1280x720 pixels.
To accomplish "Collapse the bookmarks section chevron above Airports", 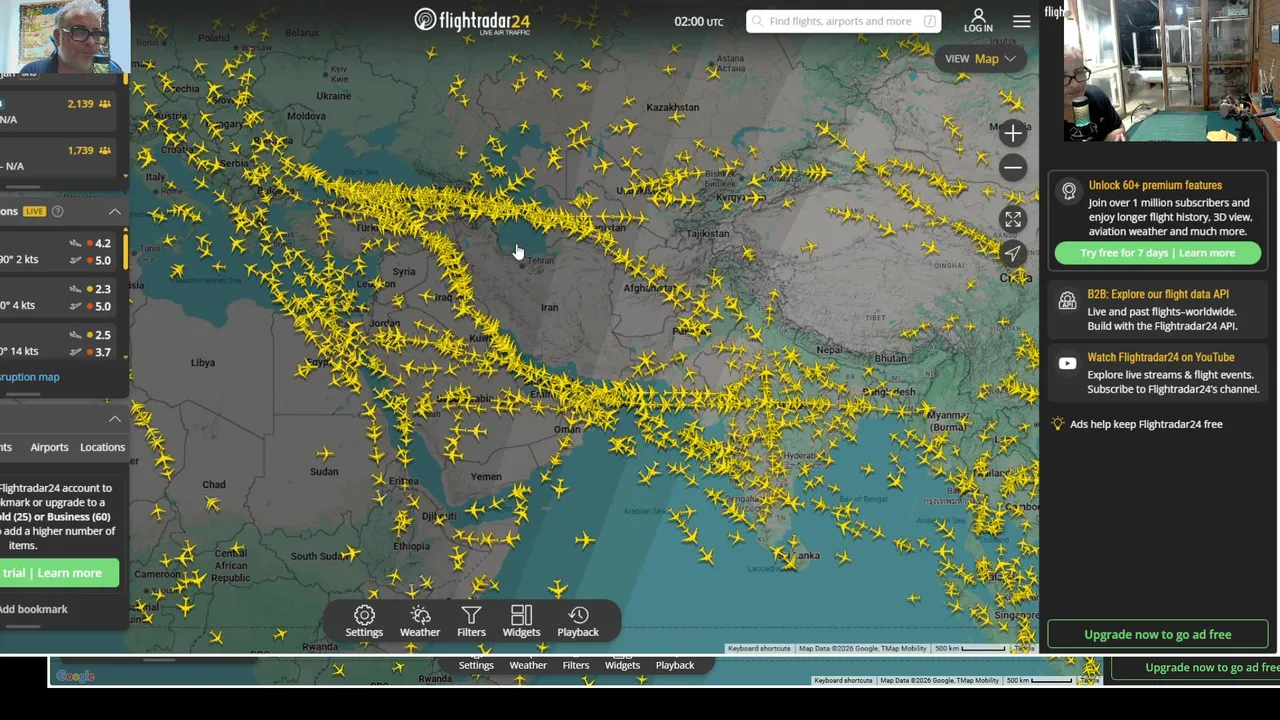I will tap(115, 418).
